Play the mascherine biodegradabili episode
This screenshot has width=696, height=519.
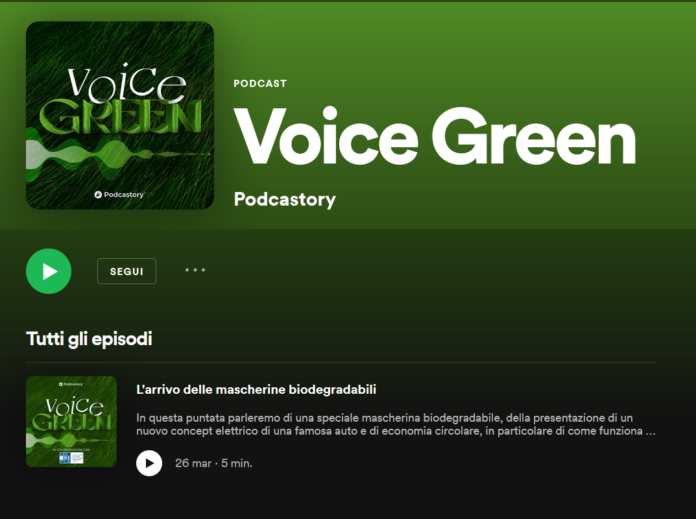point(149,463)
